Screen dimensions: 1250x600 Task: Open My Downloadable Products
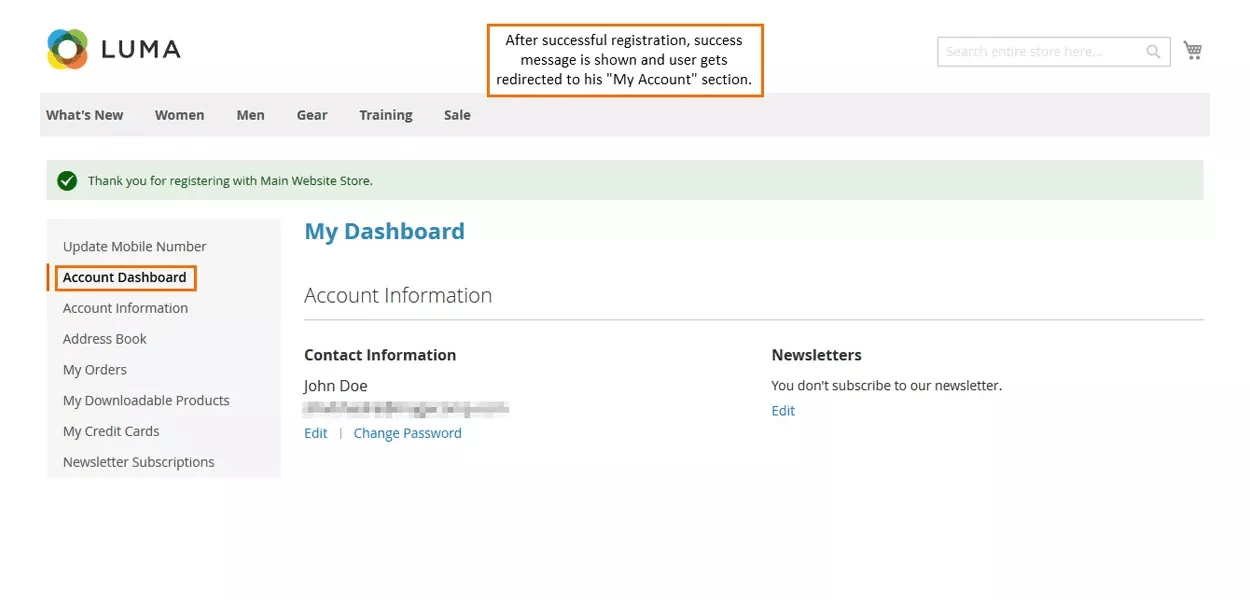pyautogui.click(x=146, y=400)
